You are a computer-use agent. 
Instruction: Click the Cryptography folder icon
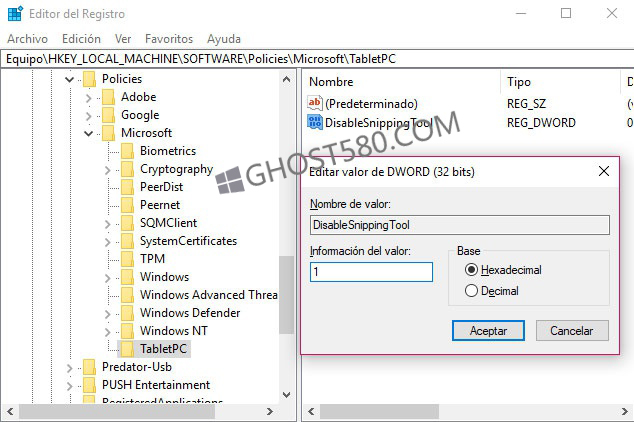coord(127,169)
